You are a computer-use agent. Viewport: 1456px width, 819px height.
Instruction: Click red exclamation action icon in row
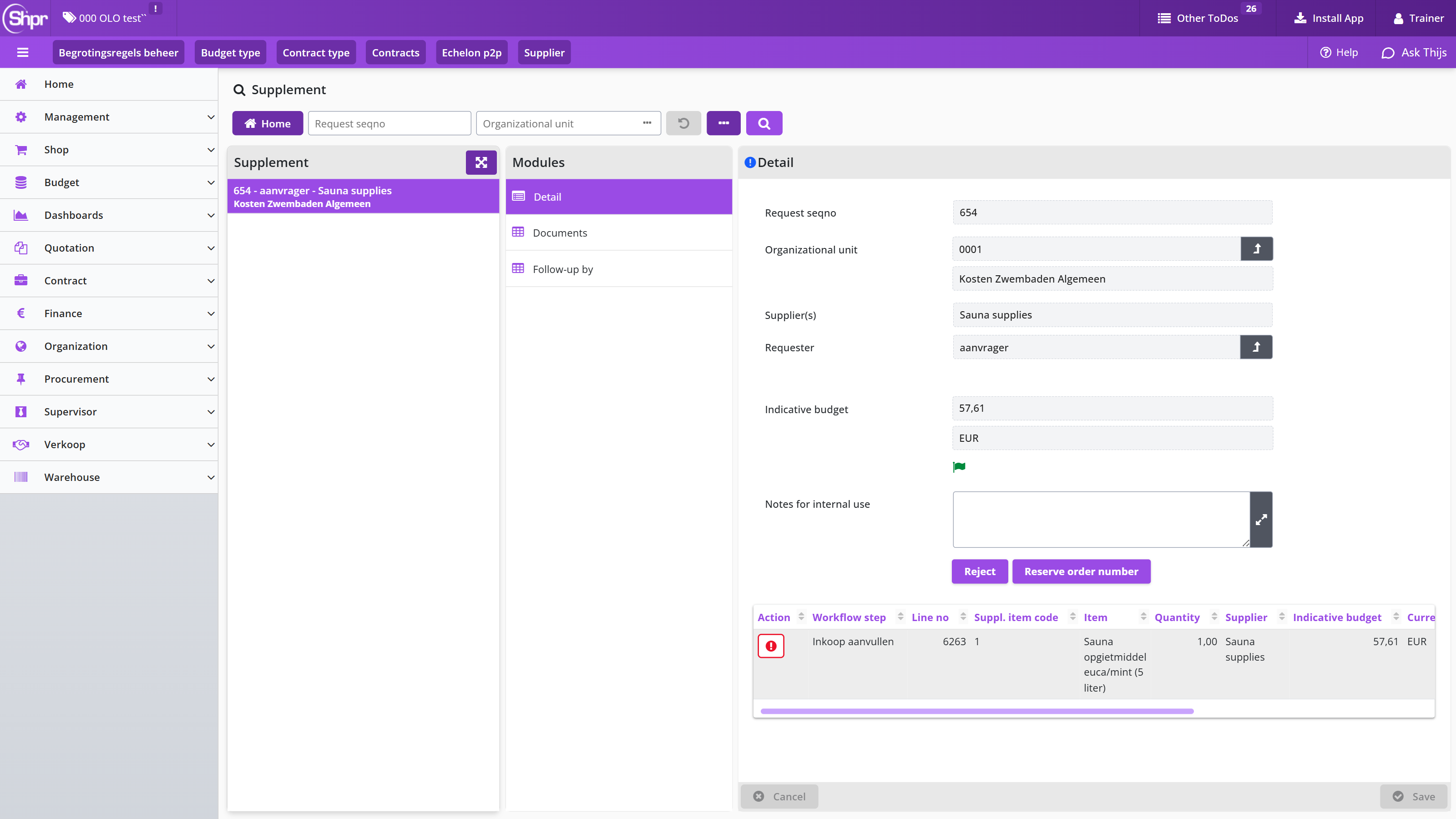point(771,646)
